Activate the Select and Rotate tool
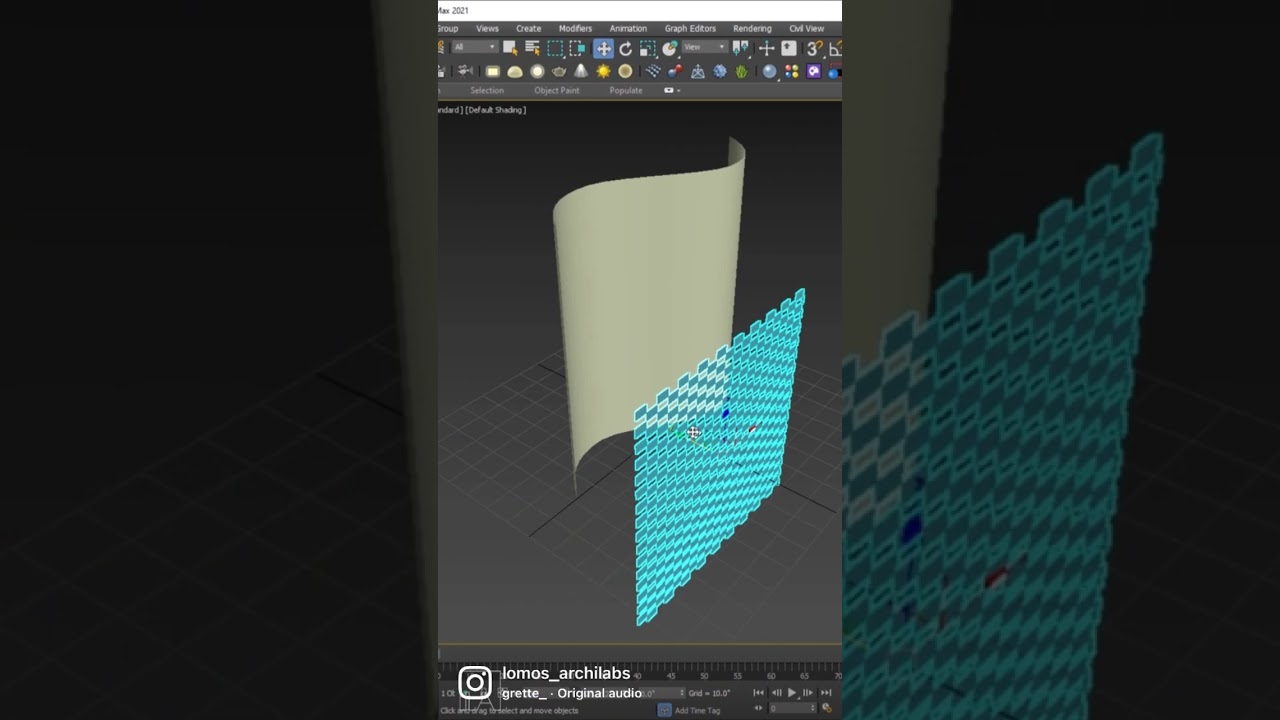The width and height of the screenshot is (1280, 720). tap(626, 48)
